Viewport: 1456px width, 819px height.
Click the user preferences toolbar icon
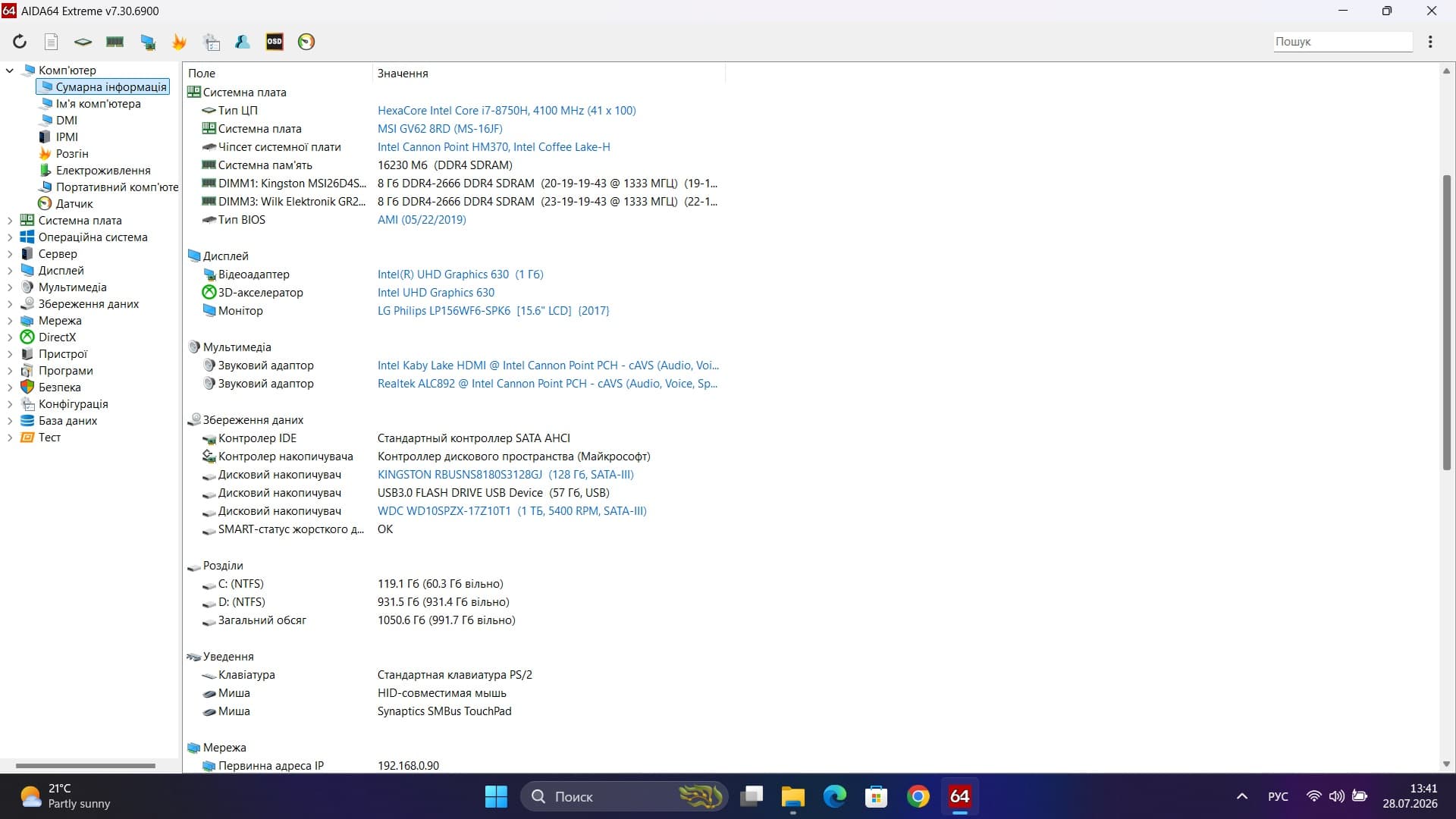(x=243, y=42)
